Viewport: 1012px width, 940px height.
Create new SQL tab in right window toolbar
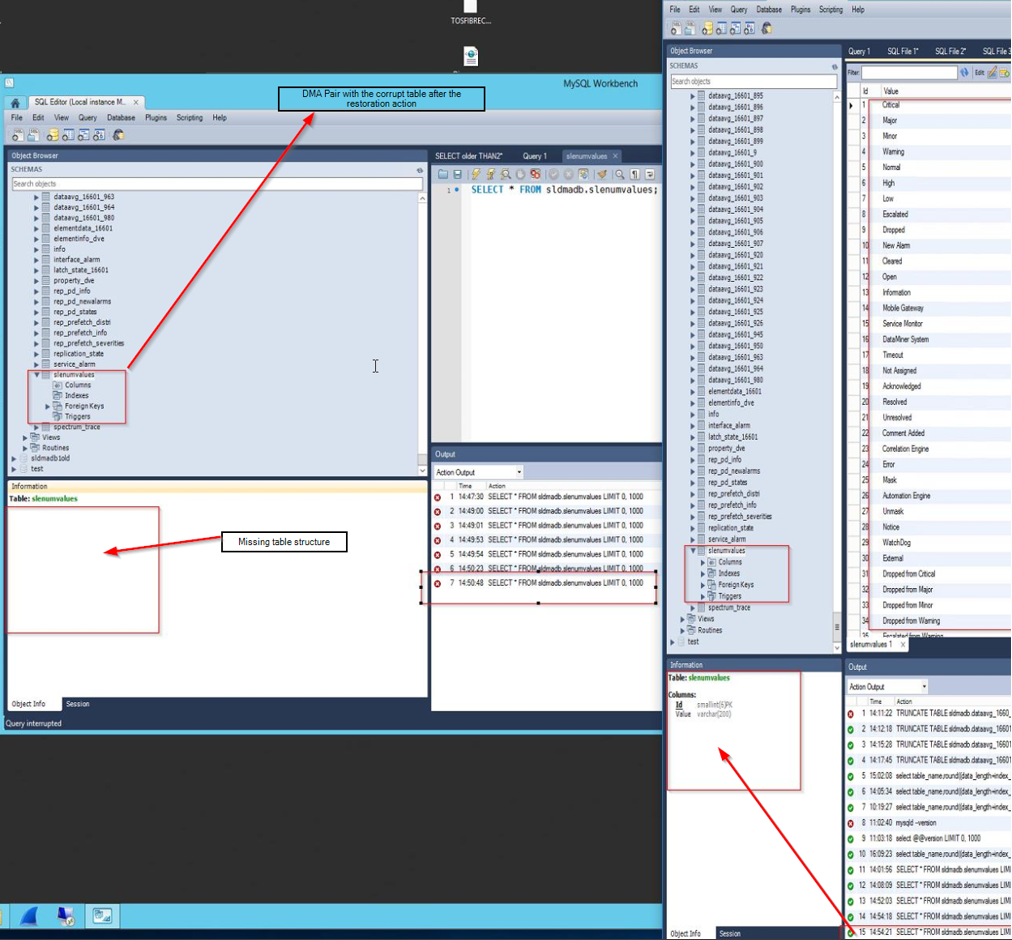tap(676, 28)
